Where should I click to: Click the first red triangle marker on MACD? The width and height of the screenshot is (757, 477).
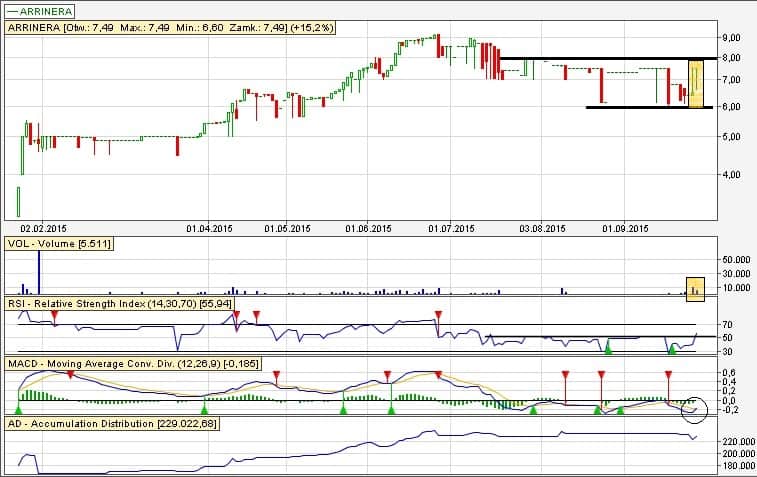(70, 375)
